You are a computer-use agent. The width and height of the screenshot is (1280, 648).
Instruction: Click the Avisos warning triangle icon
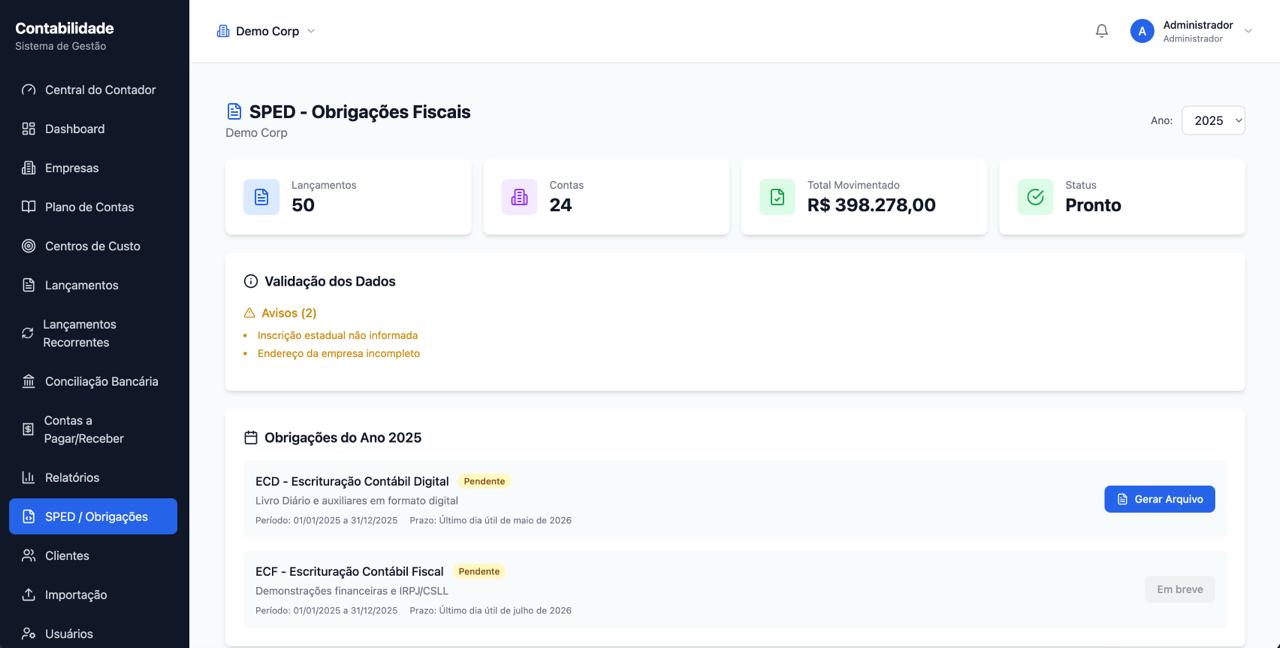[x=250, y=313]
